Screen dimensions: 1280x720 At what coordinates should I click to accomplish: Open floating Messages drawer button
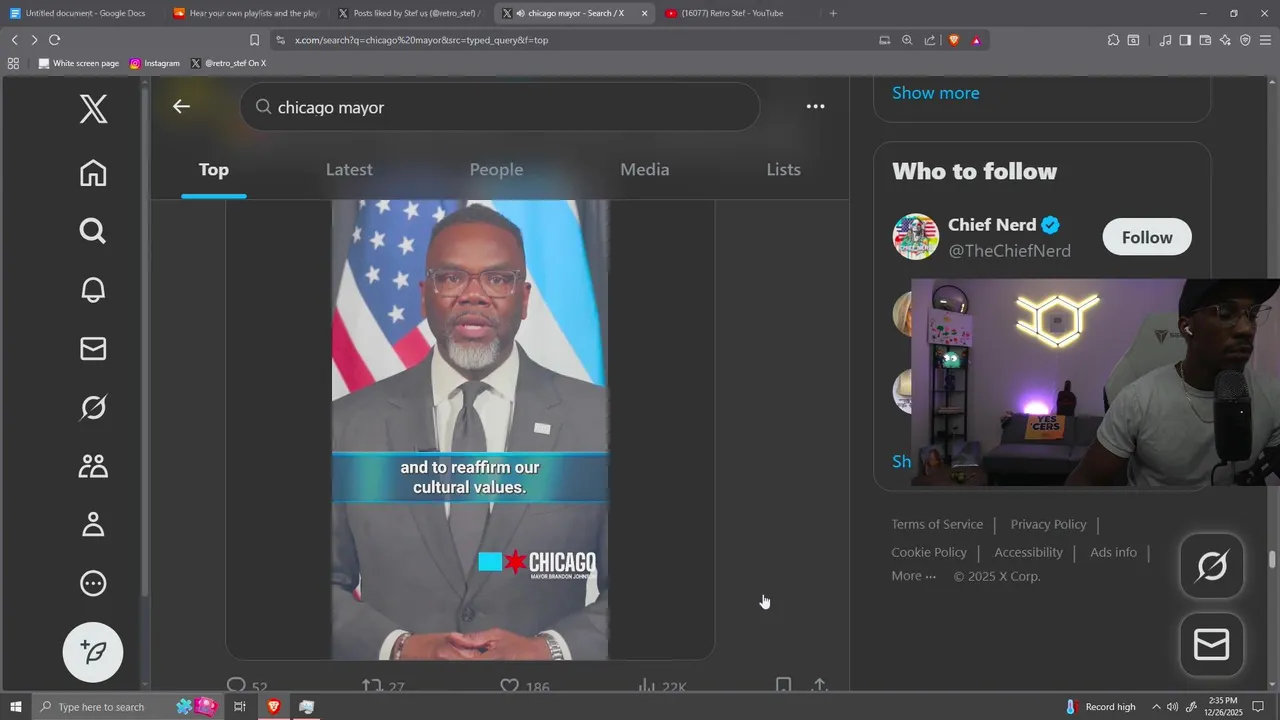coord(1212,645)
